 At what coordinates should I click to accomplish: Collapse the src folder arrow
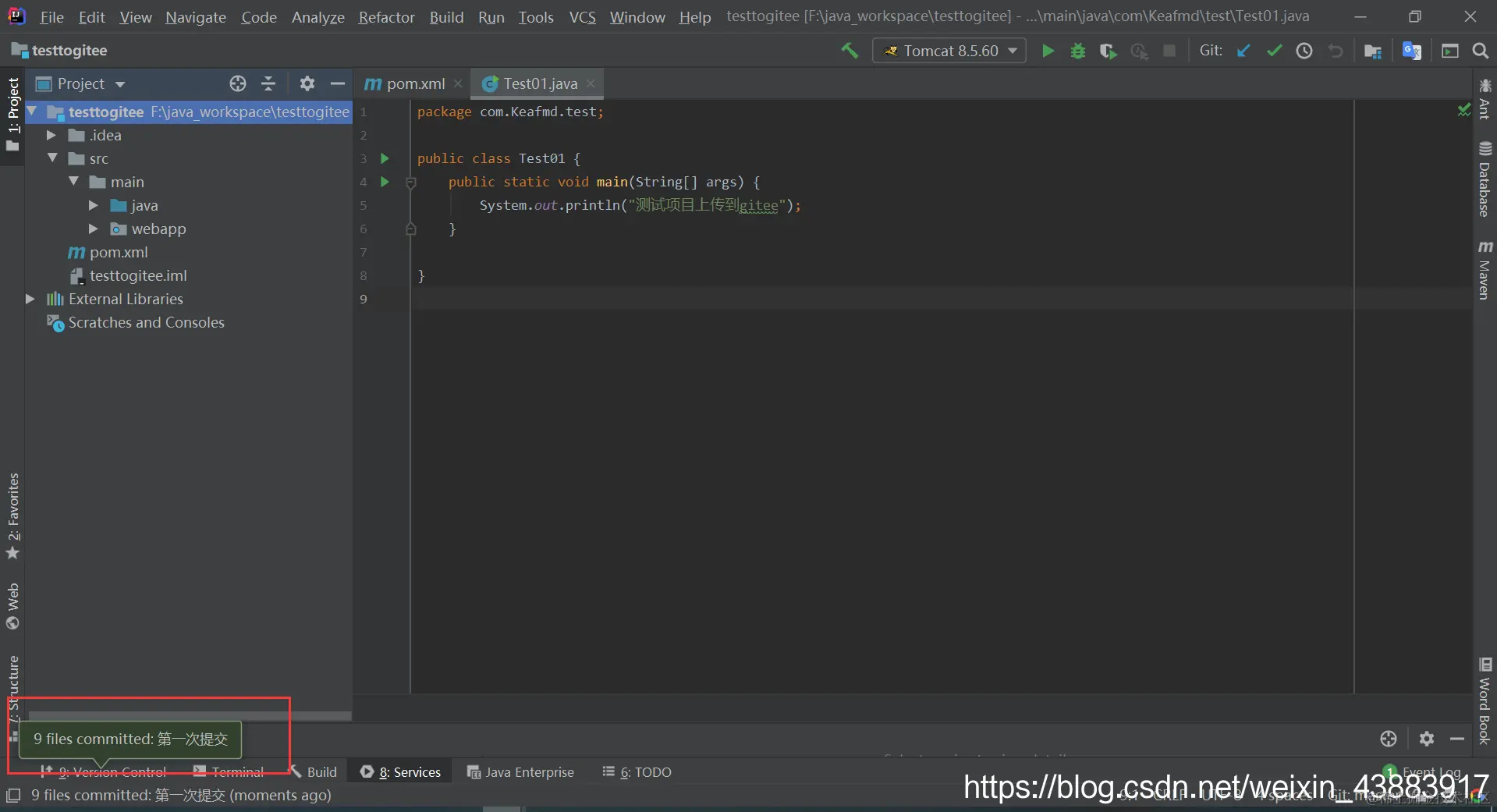tap(52, 158)
